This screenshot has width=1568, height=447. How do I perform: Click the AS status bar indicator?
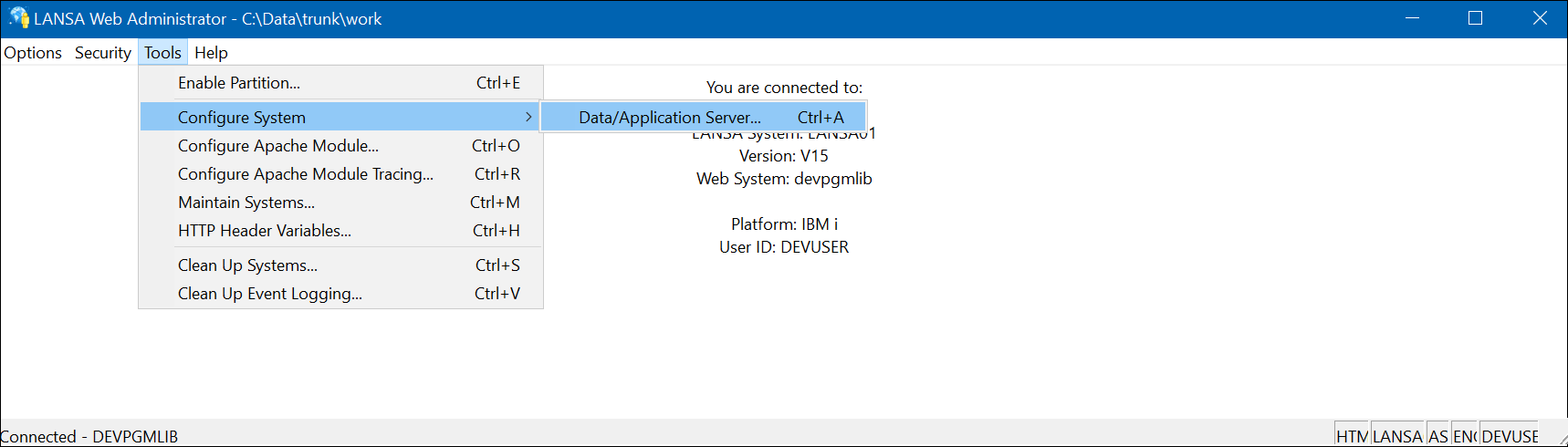point(1437,436)
